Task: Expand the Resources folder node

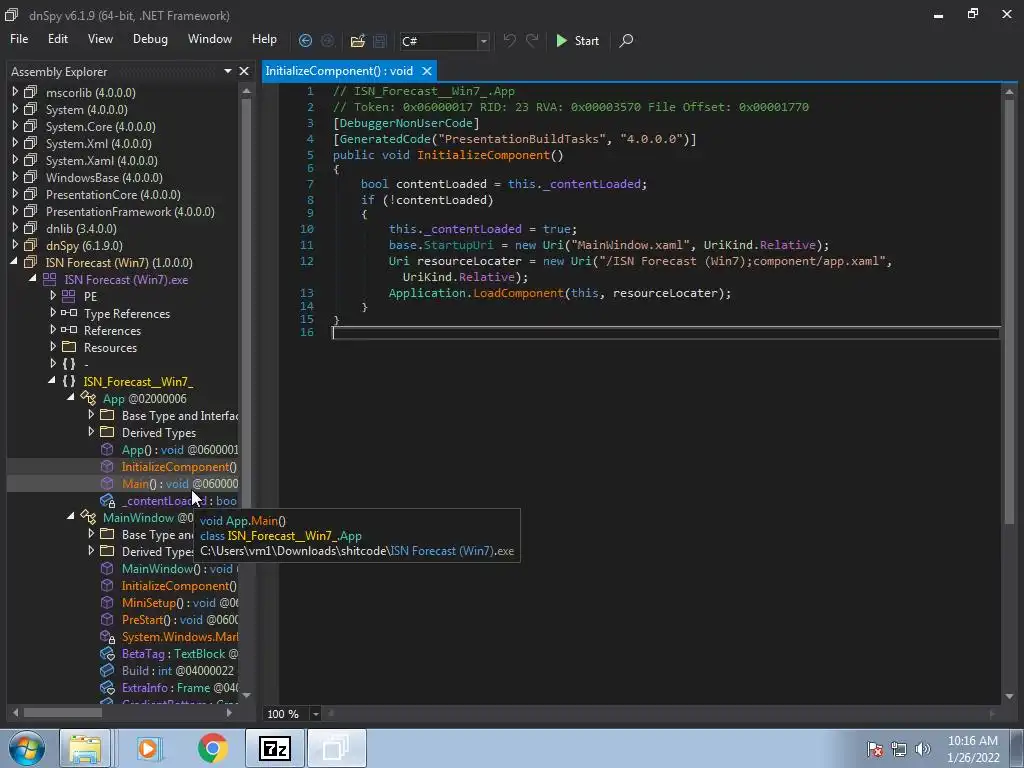Action: [x=53, y=347]
